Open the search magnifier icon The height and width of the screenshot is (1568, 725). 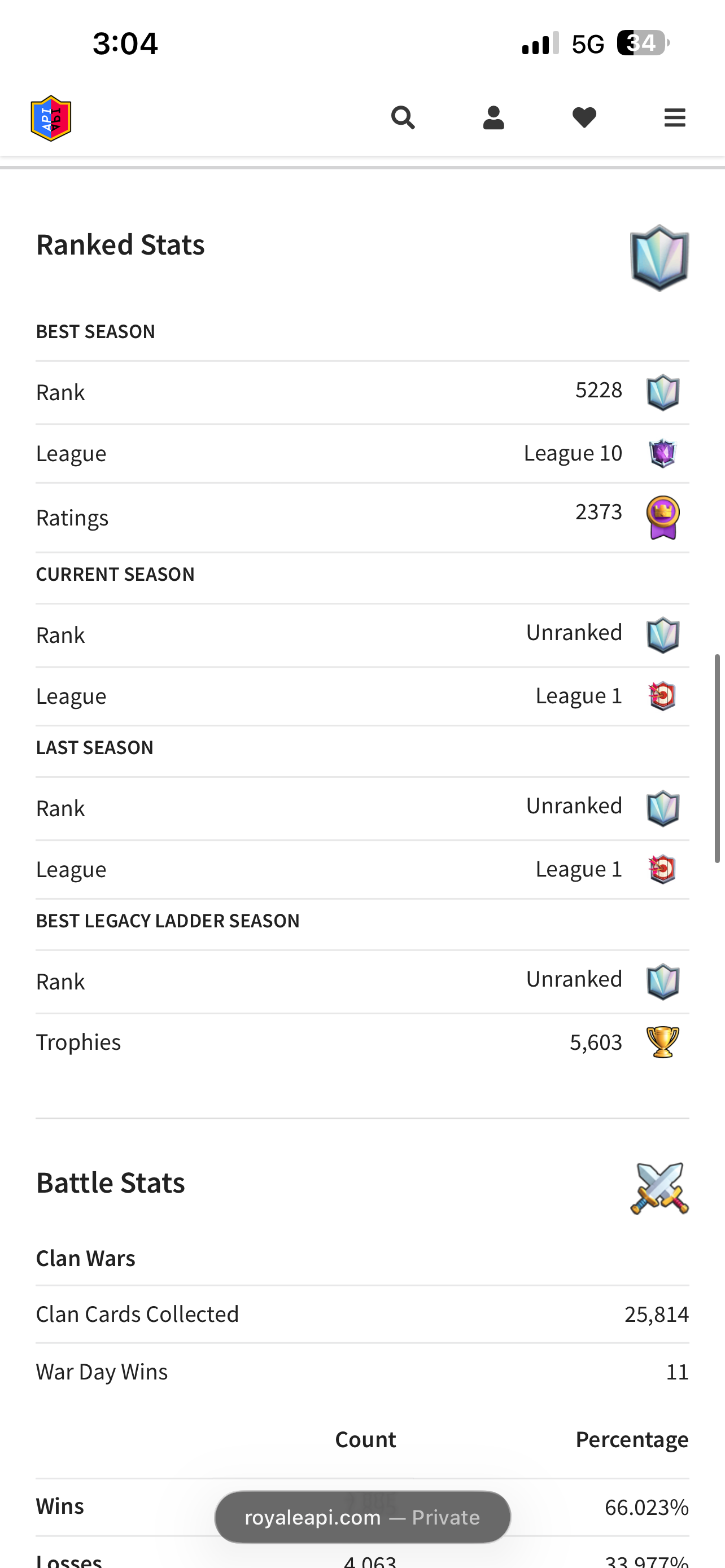(403, 117)
